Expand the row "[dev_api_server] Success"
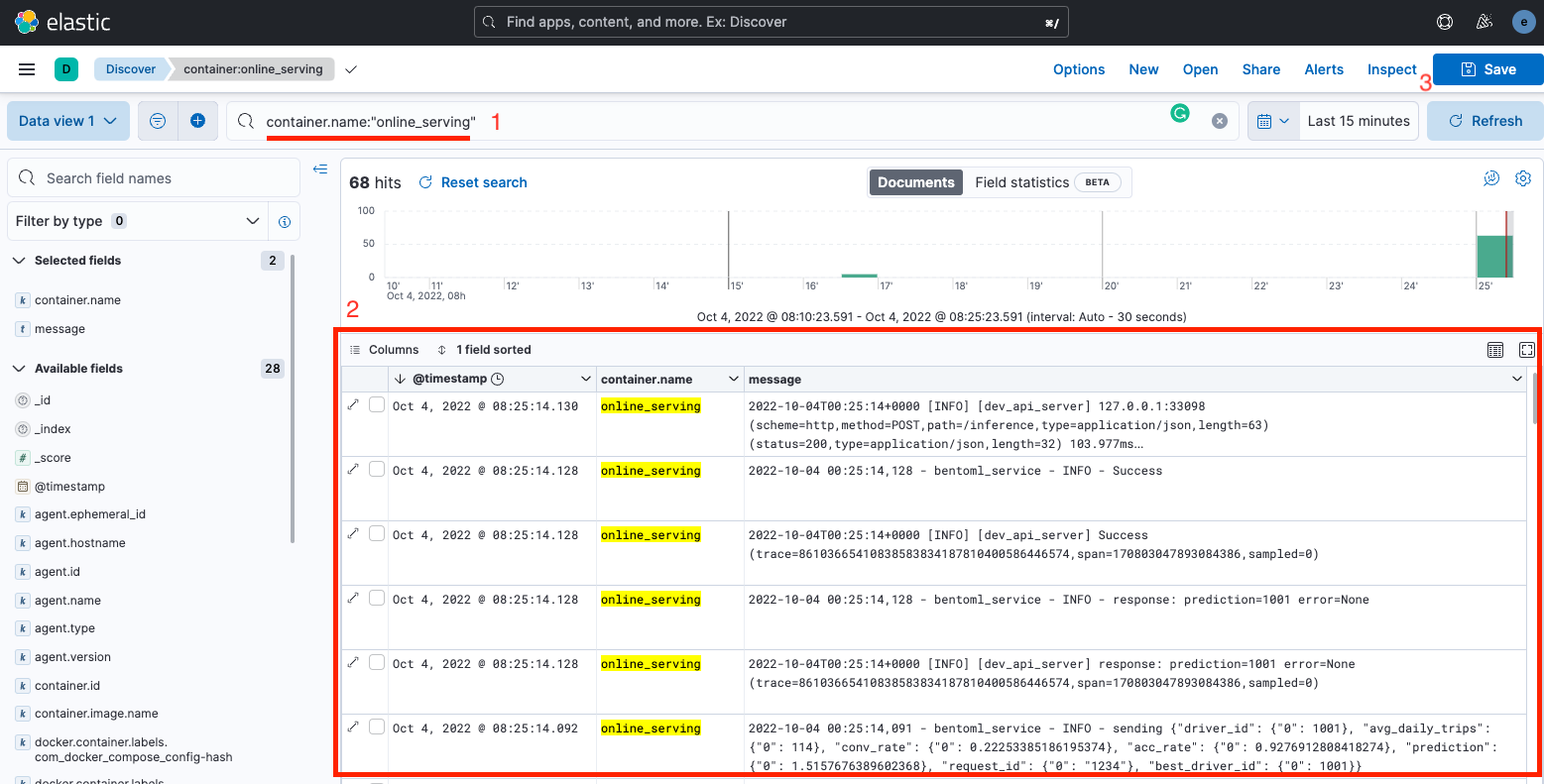Screen dimensions: 1544x784 353,533
